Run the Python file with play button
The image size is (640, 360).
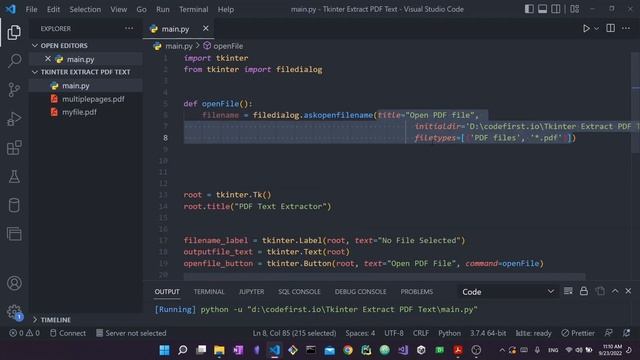pos(586,28)
